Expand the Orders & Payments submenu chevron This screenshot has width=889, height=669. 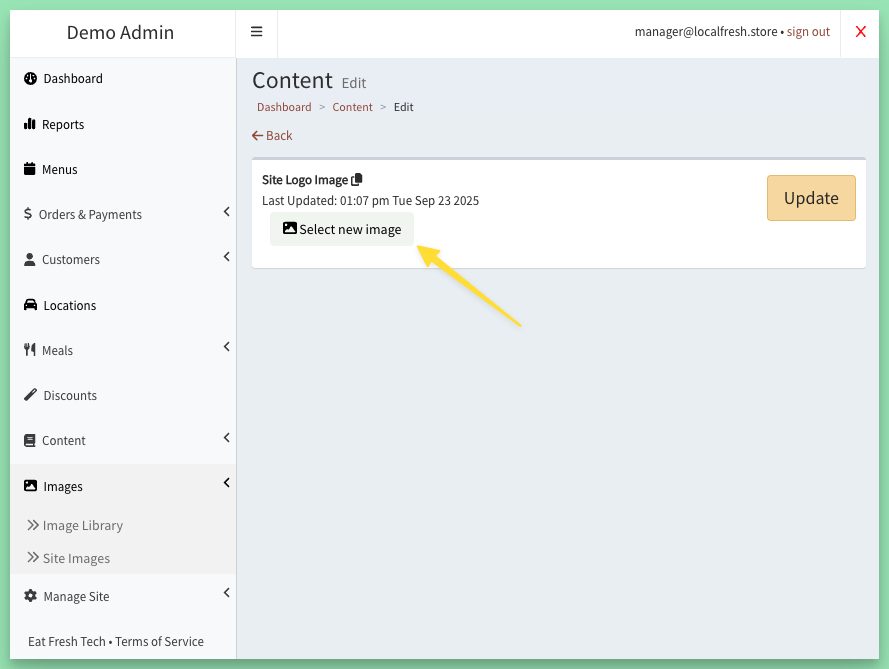point(227,211)
